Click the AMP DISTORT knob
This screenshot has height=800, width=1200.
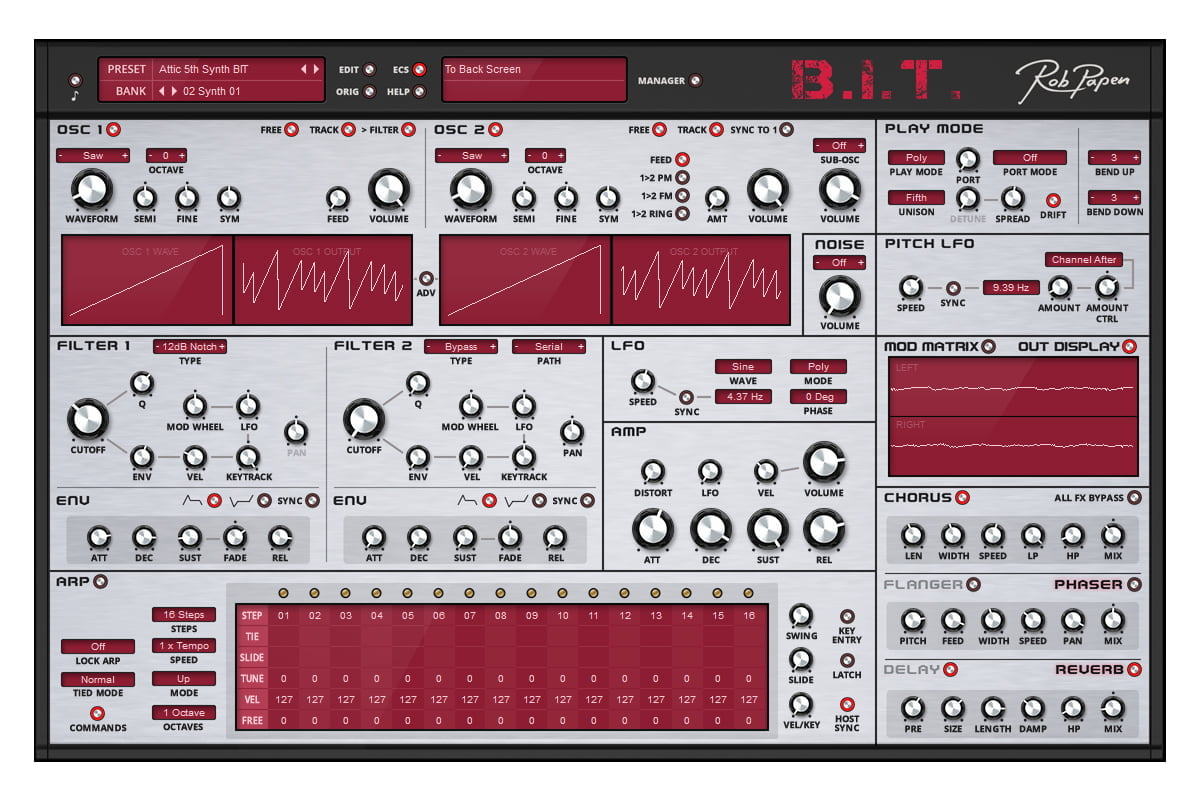[x=652, y=472]
